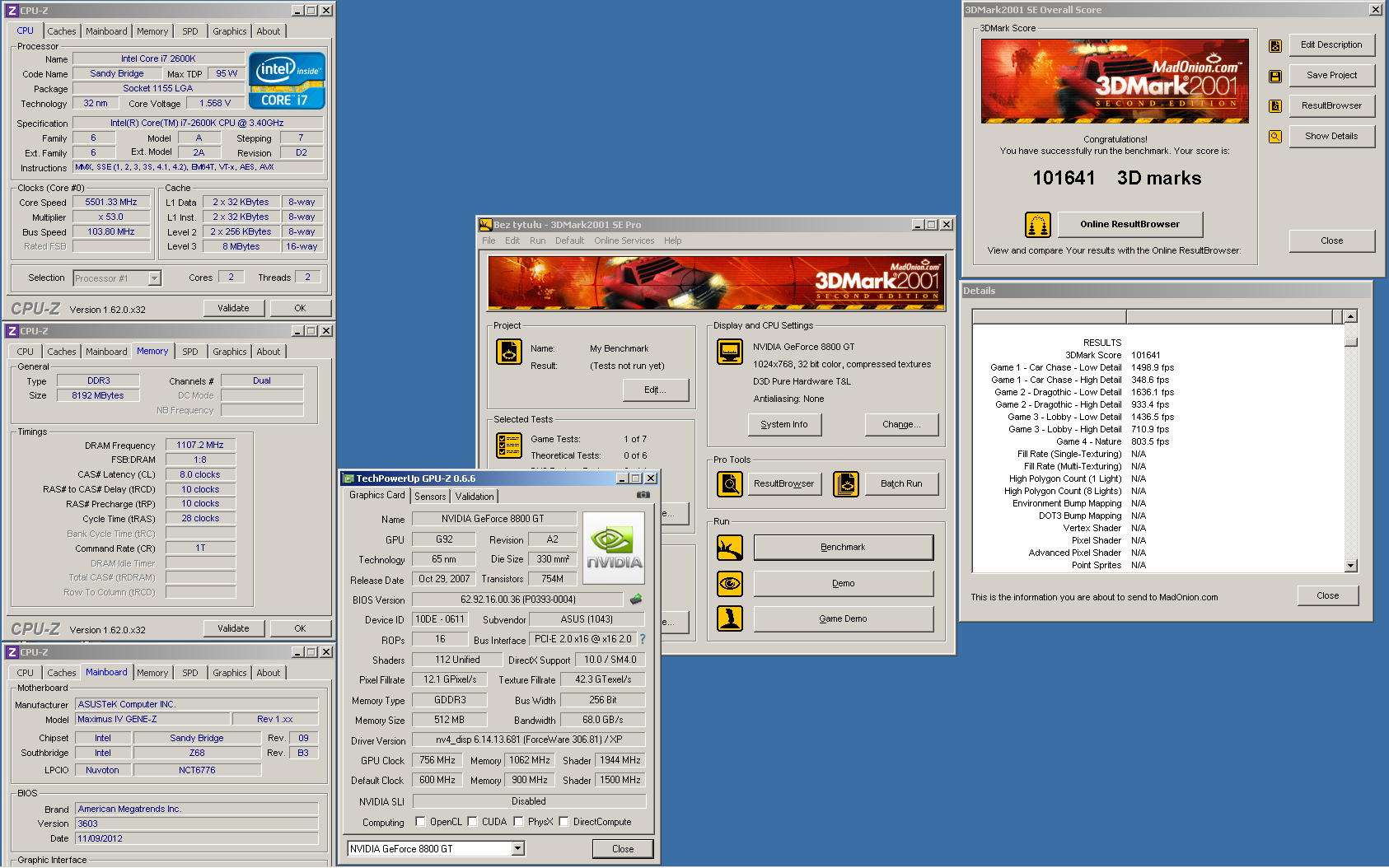Click the Core Speed 5501.33 MHz value
1389x868 pixels.
111,203
